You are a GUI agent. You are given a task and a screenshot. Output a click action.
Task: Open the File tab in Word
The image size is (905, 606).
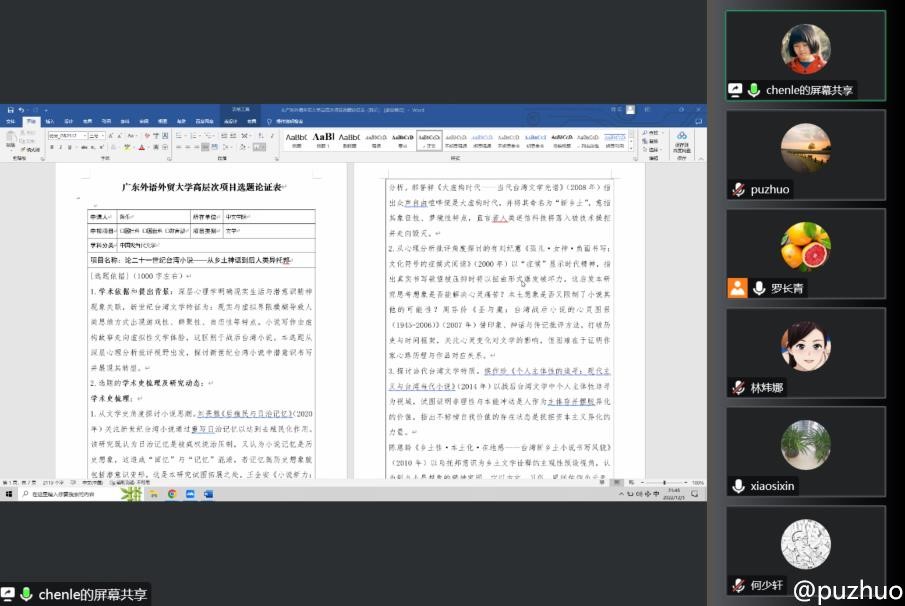pos(10,121)
